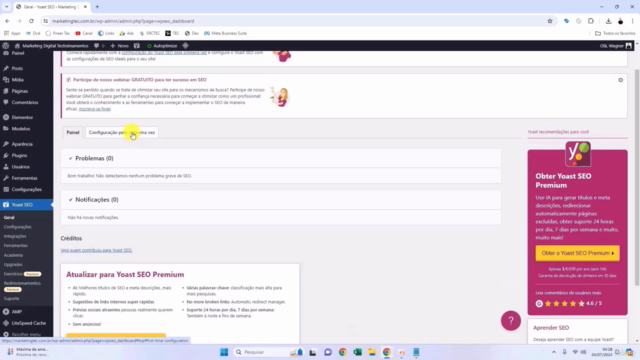Open a new Chrome tab
The image size is (640, 360).
(x=97, y=7)
